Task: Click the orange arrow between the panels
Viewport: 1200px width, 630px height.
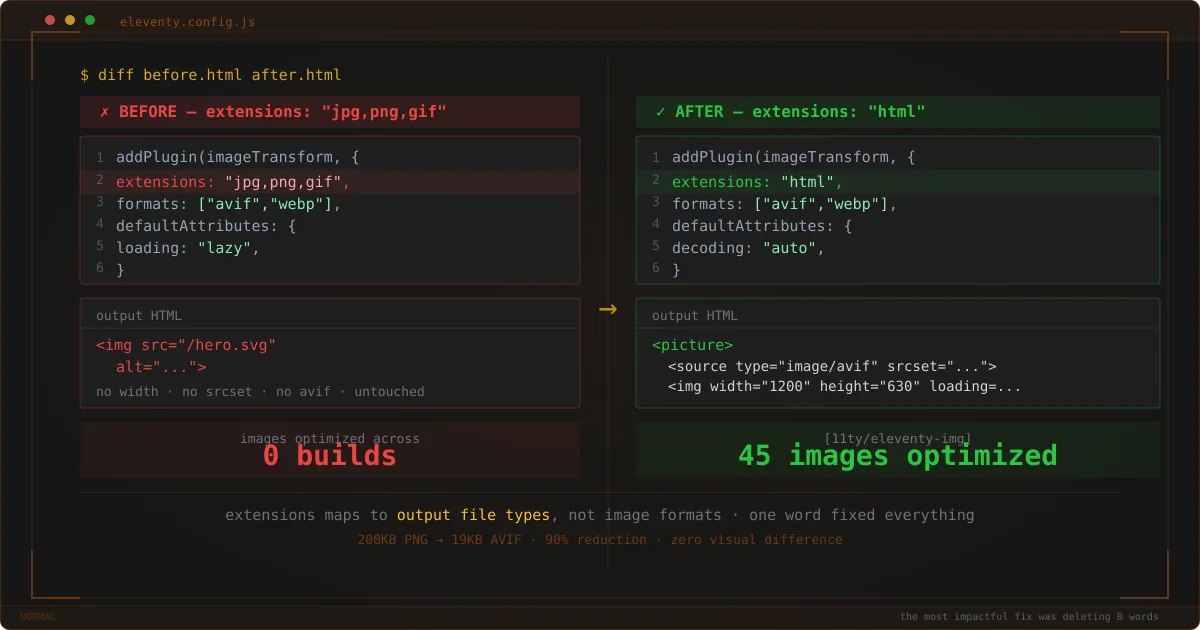Action: pyautogui.click(x=608, y=309)
